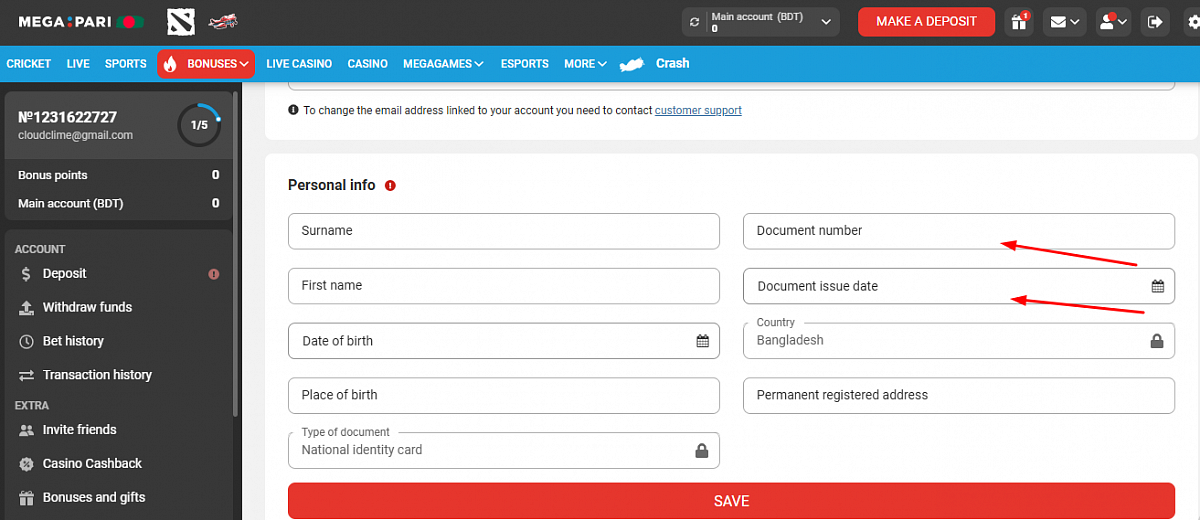
Task: Go to the Live Casino tab
Action: (x=299, y=64)
